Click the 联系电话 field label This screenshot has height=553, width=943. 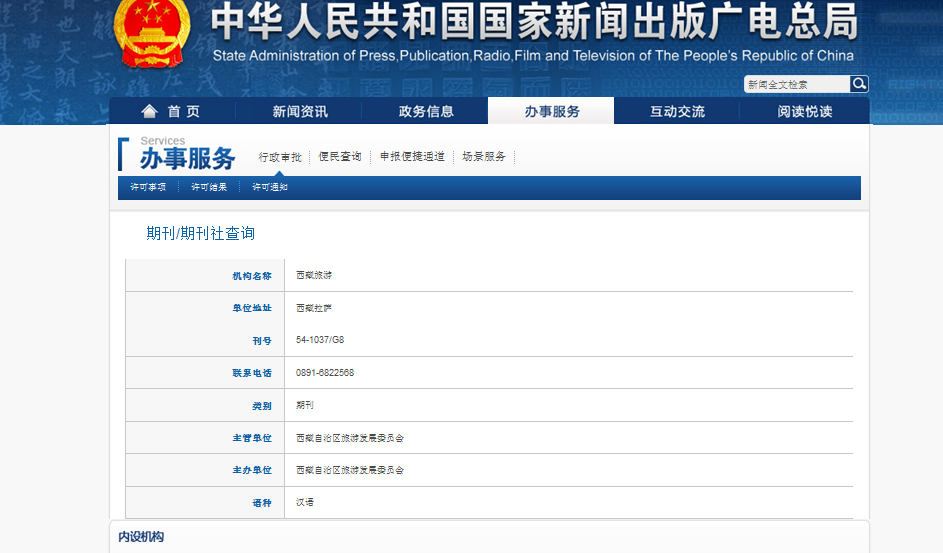point(252,373)
